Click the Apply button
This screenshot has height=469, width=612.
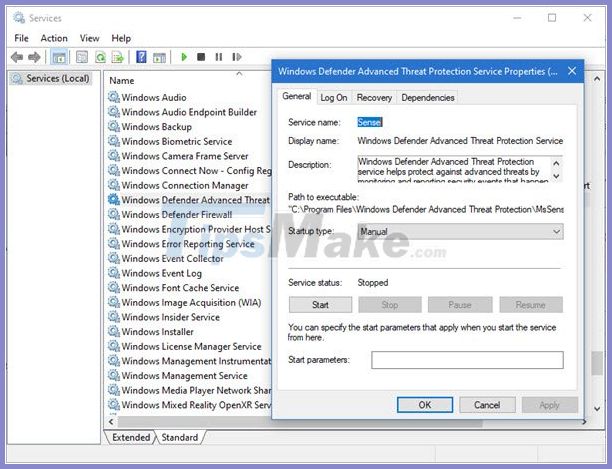550,405
